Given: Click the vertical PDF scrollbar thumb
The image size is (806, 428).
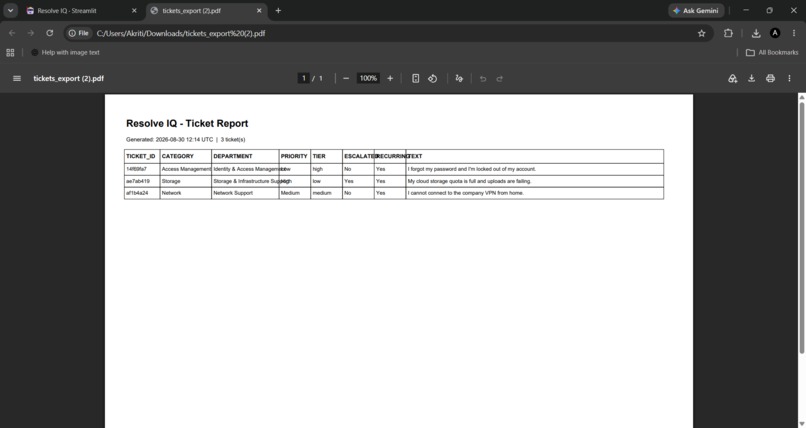Looking at the screenshot, I should [x=801, y=228].
